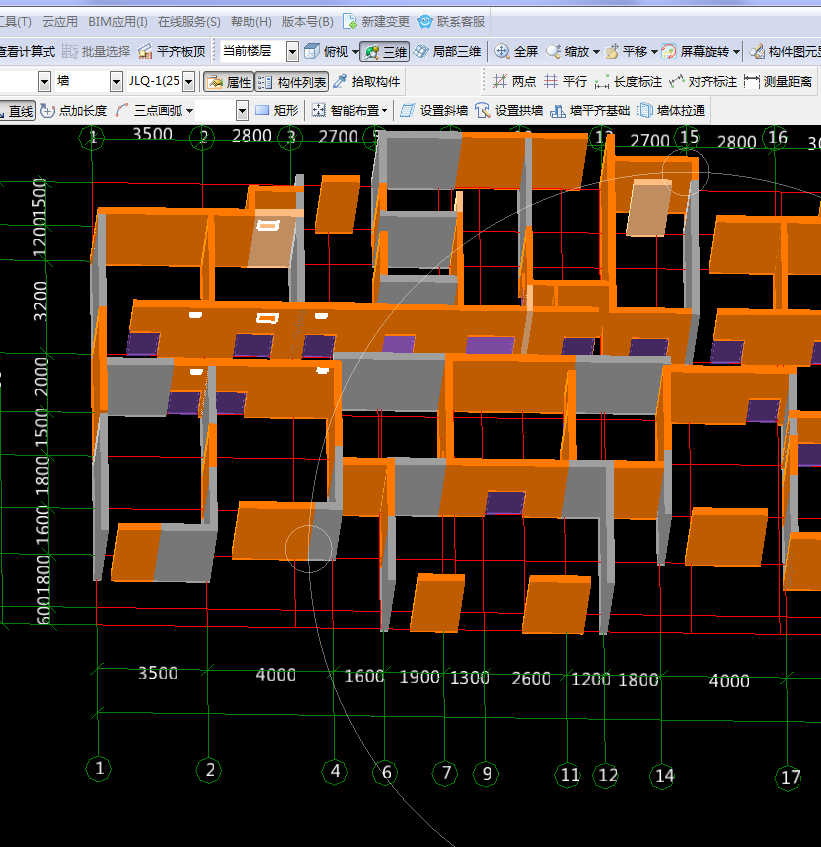821x847 pixels.
Task: Click 批量选择 icon
Action: (70, 51)
